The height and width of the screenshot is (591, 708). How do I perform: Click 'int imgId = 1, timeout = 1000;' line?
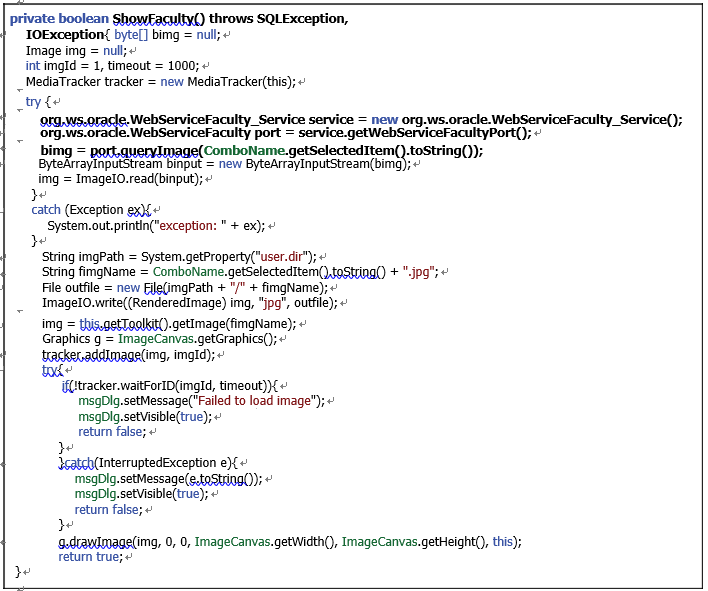tap(112, 66)
